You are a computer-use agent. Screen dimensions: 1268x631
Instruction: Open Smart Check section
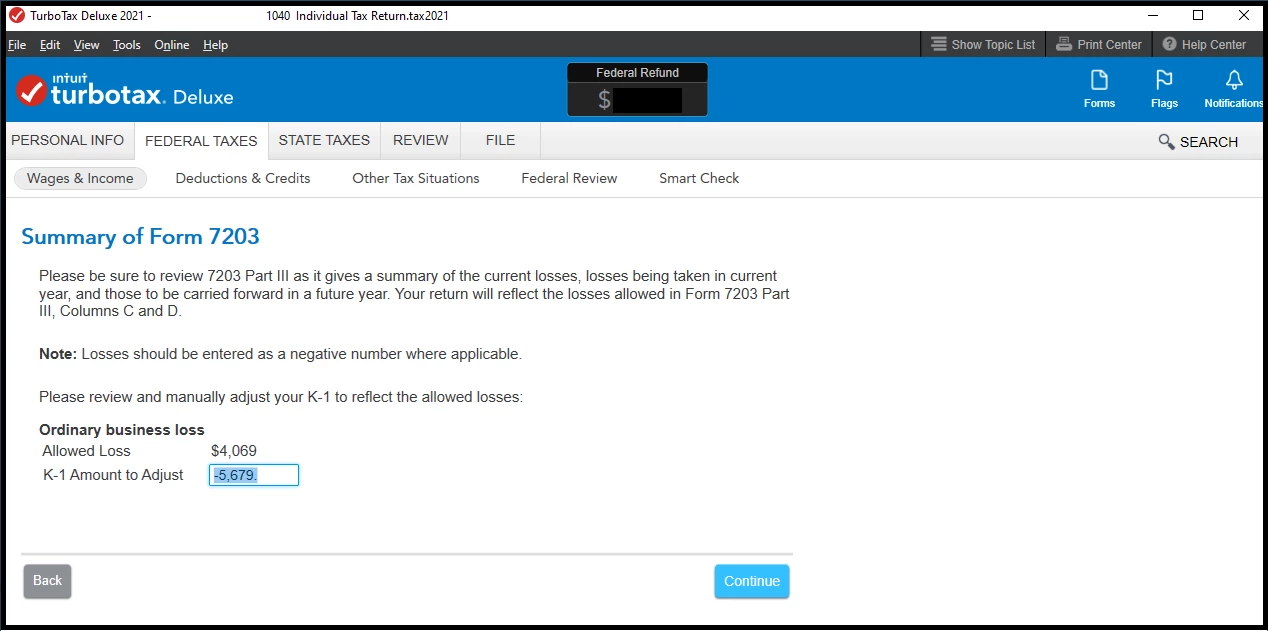pos(699,178)
